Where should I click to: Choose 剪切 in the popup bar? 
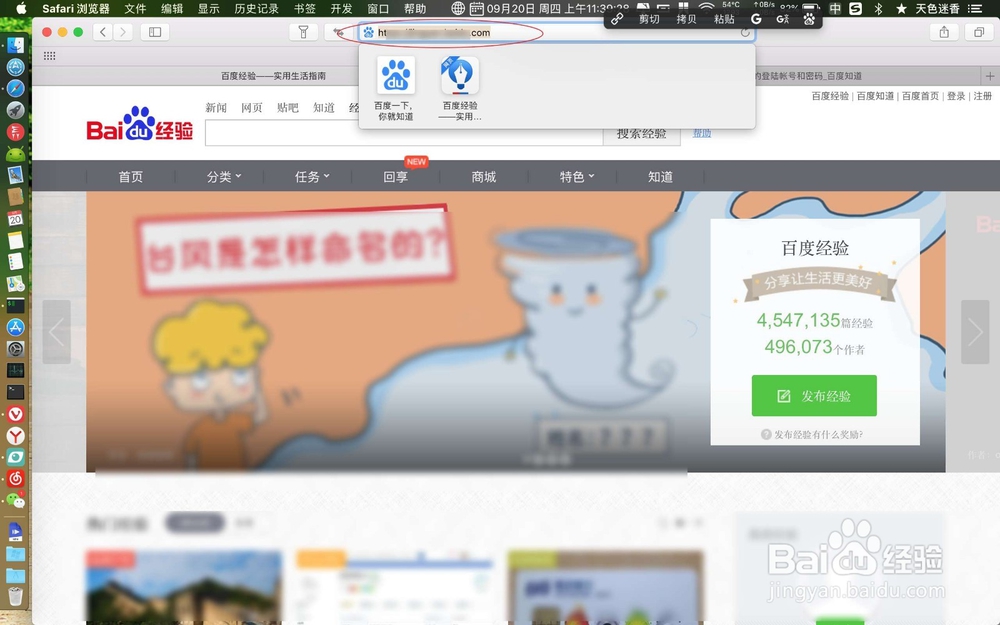point(649,19)
